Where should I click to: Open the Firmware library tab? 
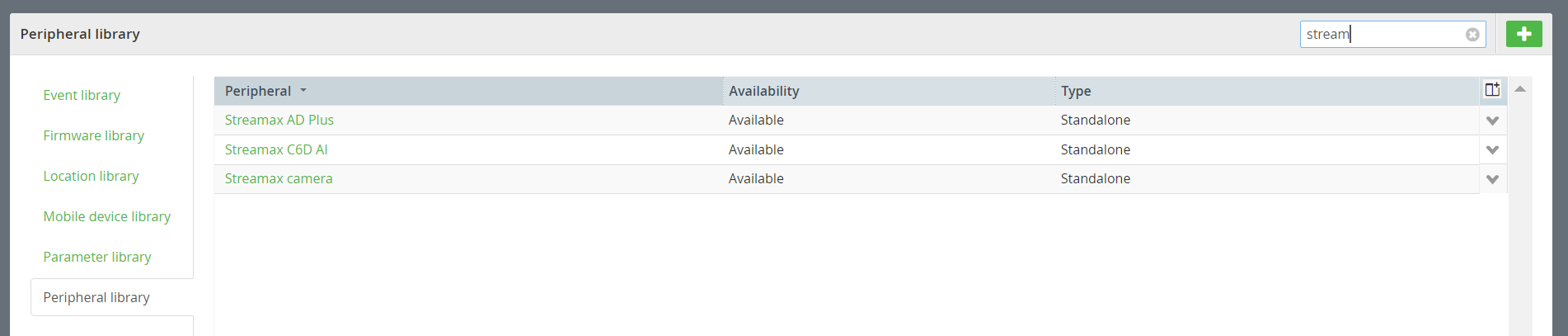click(x=94, y=135)
